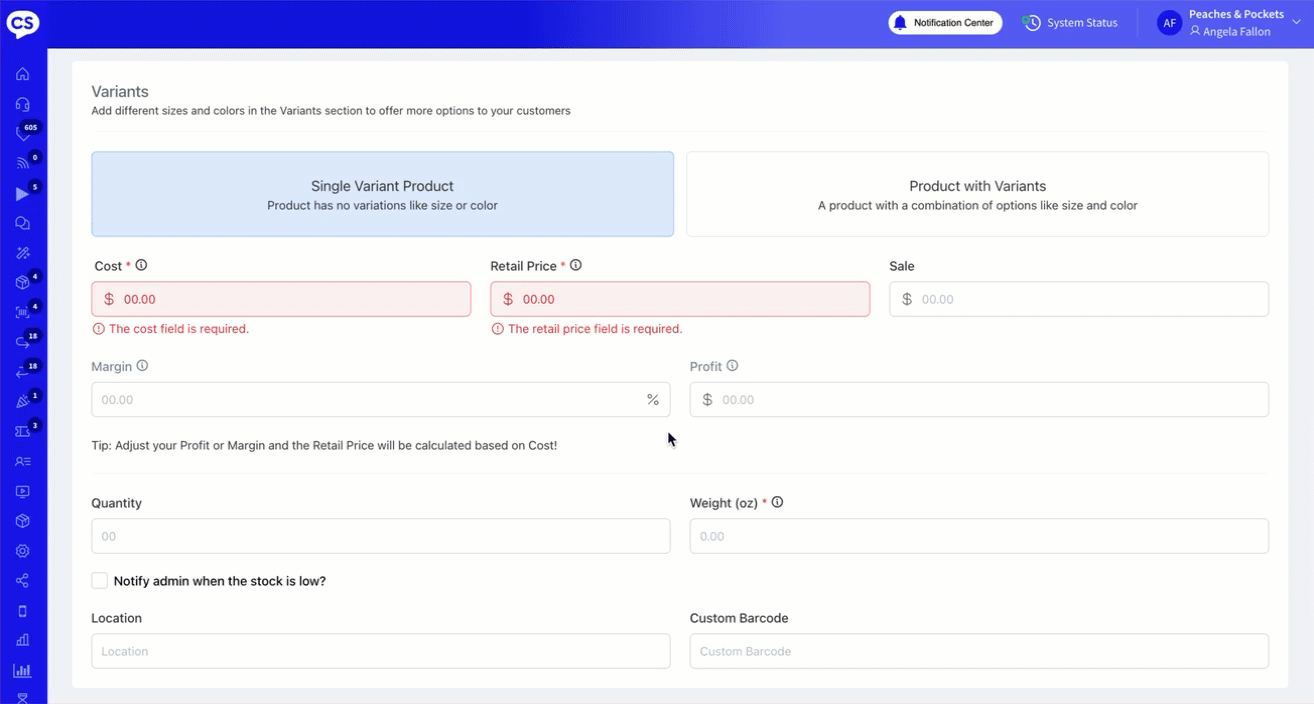The height and width of the screenshot is (704, 1314).
Task: Open the plain package icon in sidebar
Action: [23, 521]
